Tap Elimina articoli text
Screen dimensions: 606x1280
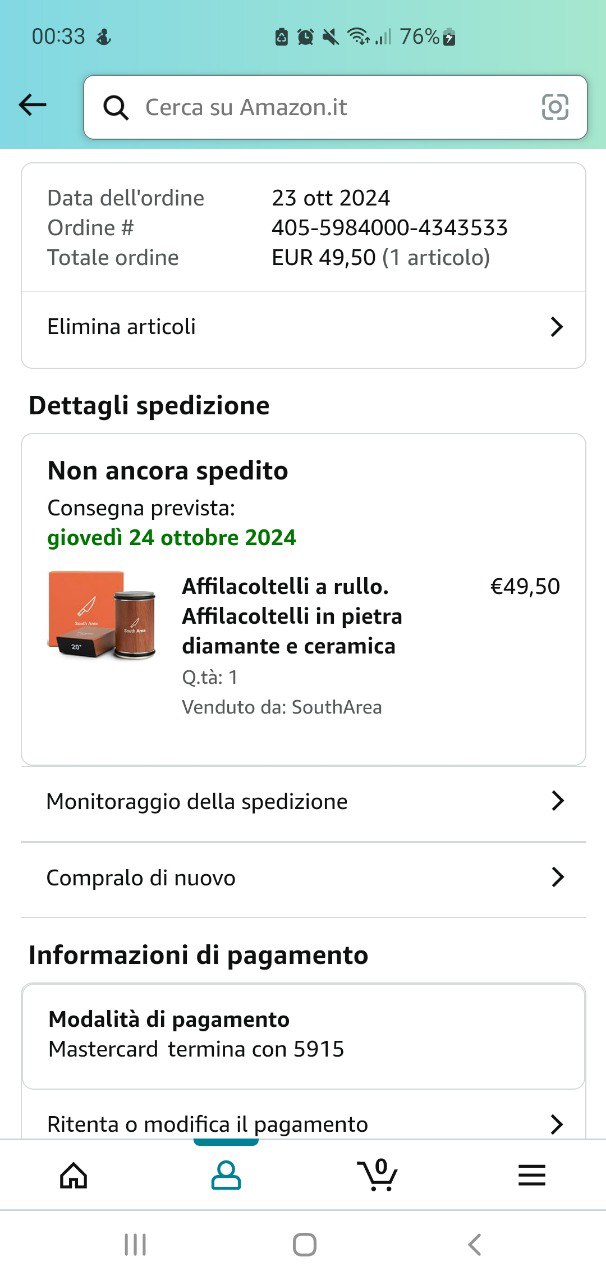coord(121,327)
